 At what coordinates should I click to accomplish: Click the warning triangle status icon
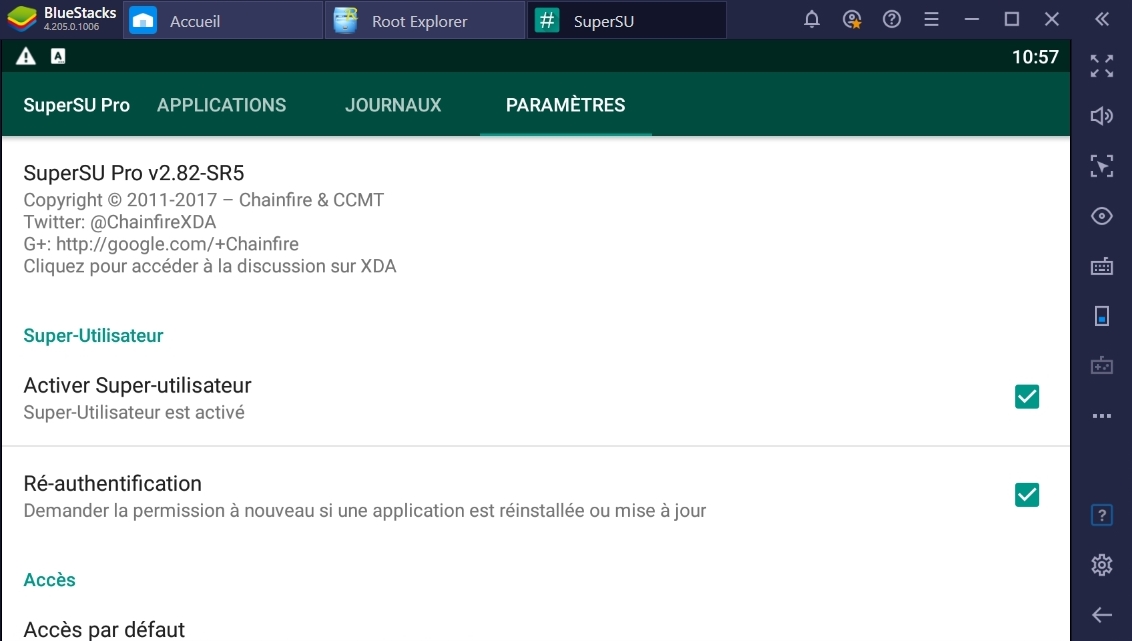point(26,56)
